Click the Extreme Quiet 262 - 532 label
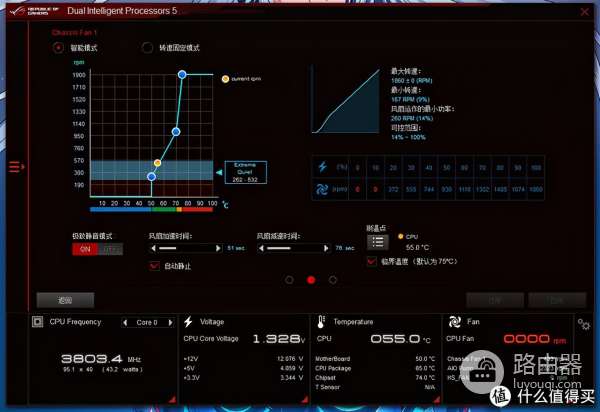This screenshot has width=600, height=412. [x=245, y=172]
